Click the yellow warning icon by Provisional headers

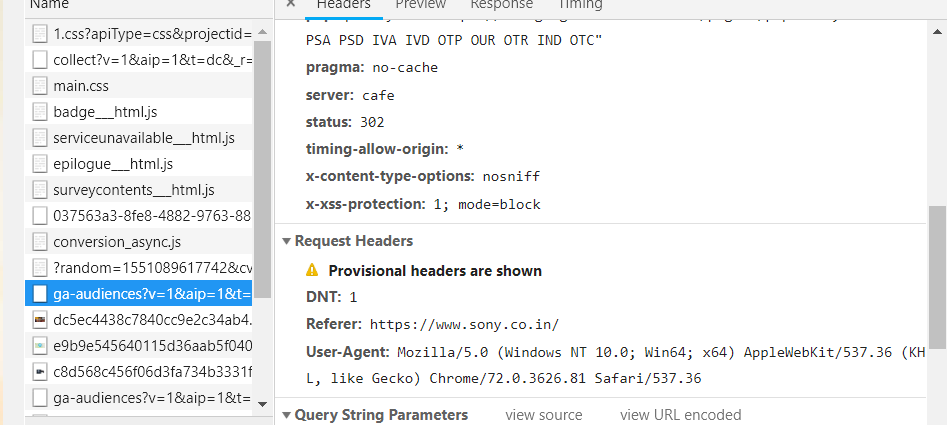pyautogui.click(x=312, y=270)
